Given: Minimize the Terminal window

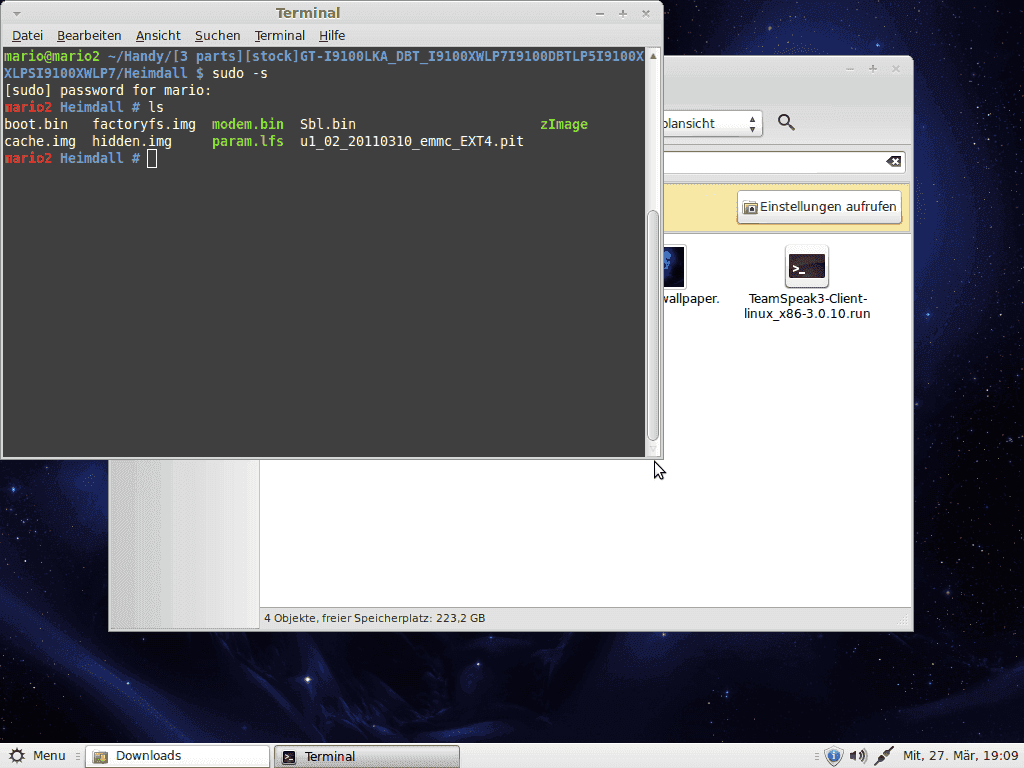Looking at the screenshot, I should [x=600, y=14].
